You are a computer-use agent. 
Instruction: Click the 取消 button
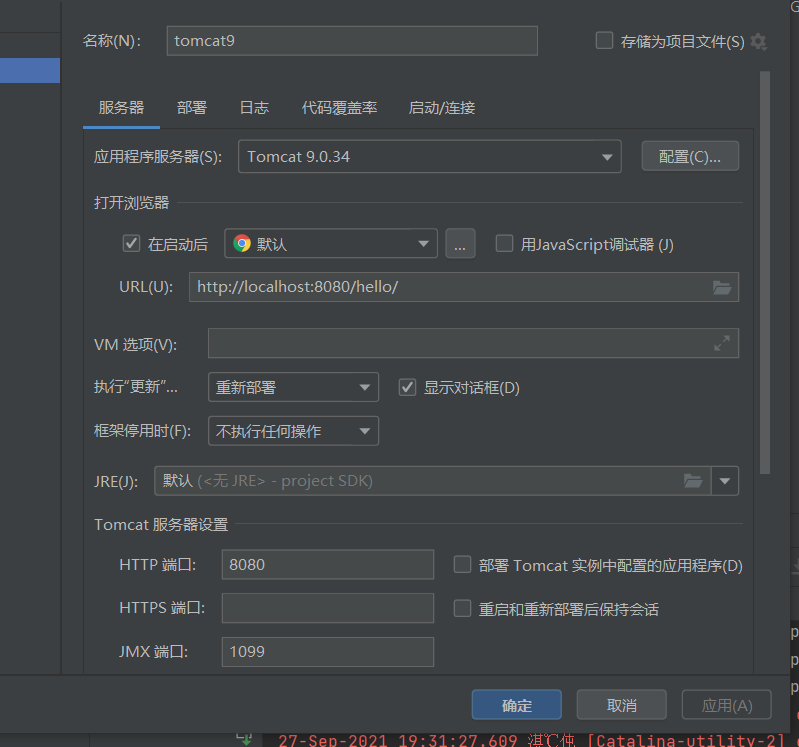[x=622, y=705]
